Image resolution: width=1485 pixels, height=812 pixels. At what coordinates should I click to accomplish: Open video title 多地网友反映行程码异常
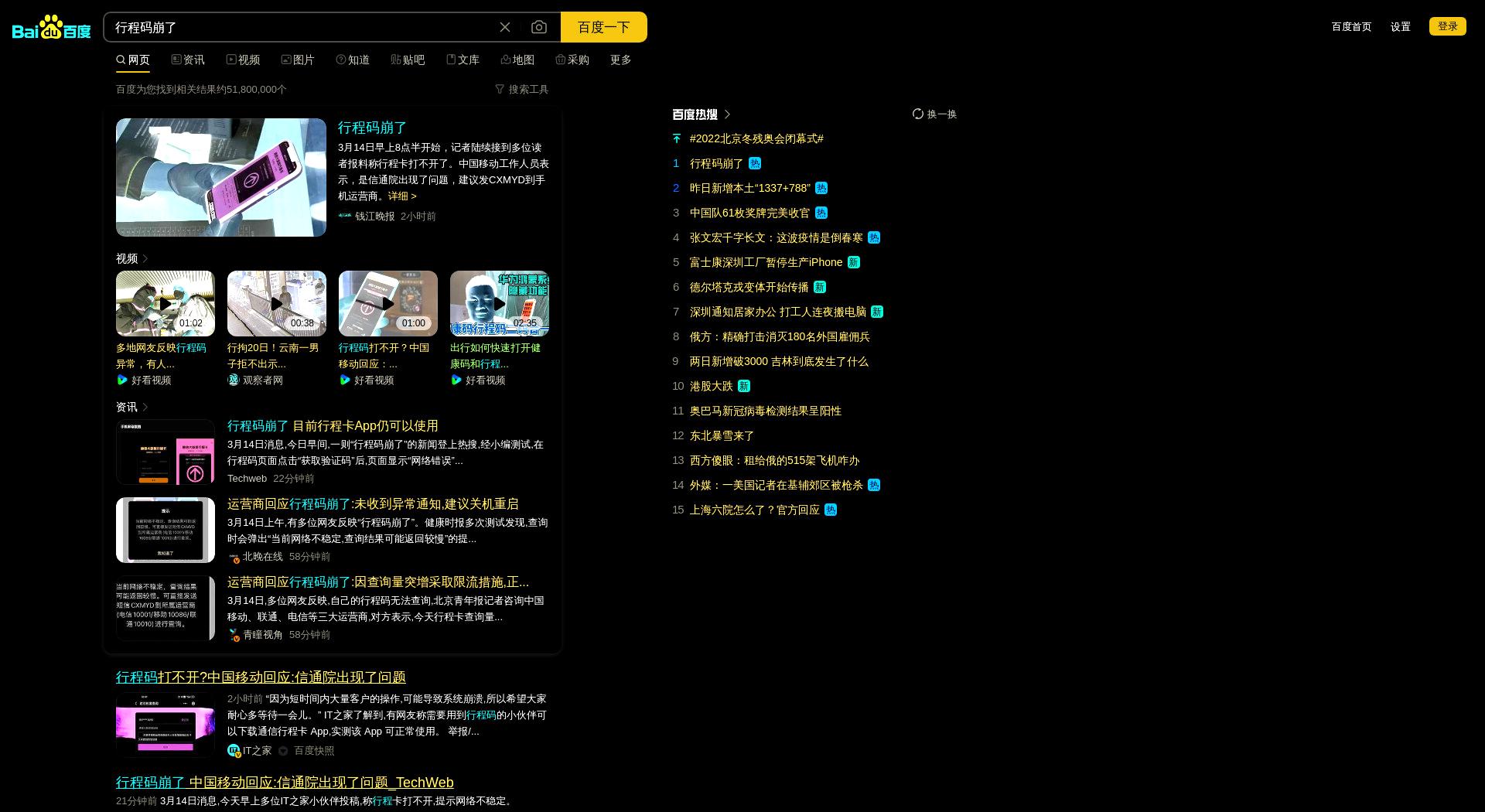(x=161, y=356)
